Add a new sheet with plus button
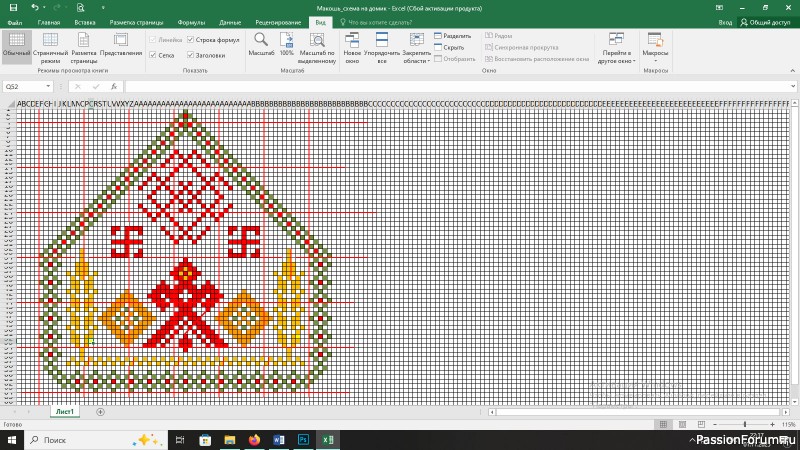Viewport: 800px width, 450px height. [x=100, y=412]
